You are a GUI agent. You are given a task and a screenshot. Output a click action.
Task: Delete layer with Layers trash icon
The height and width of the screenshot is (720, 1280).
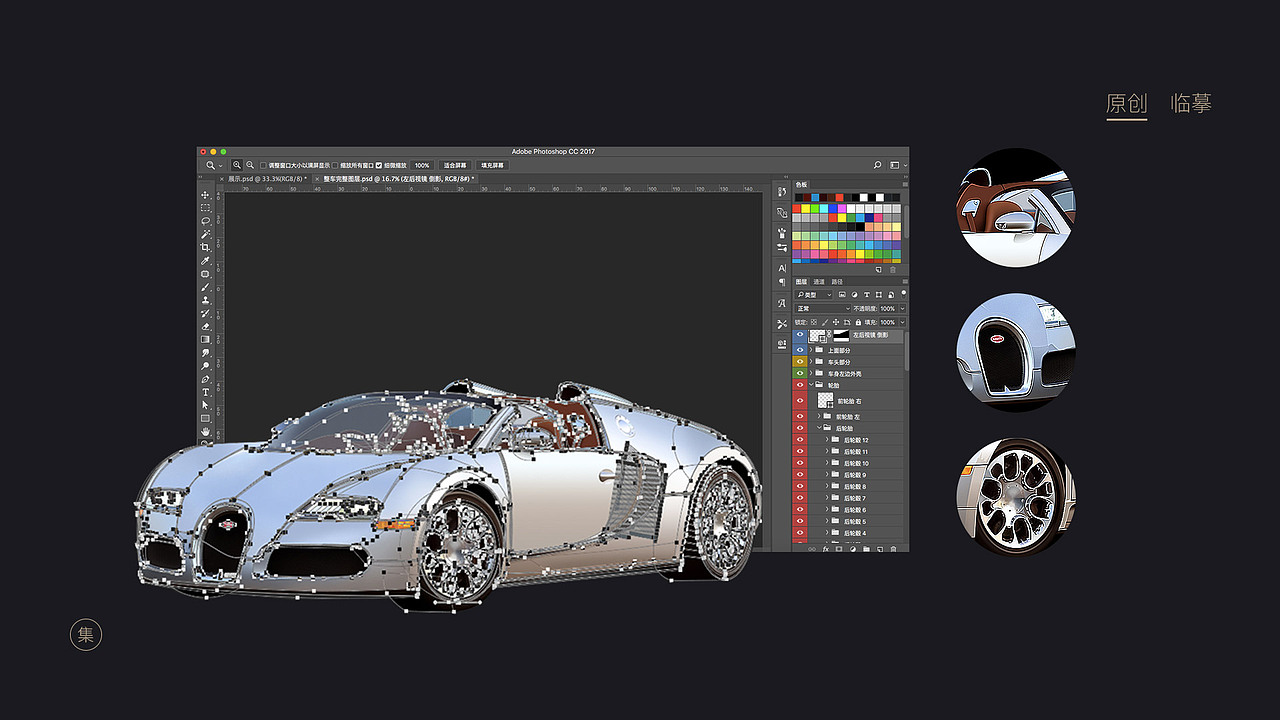(x=893, y=549)
